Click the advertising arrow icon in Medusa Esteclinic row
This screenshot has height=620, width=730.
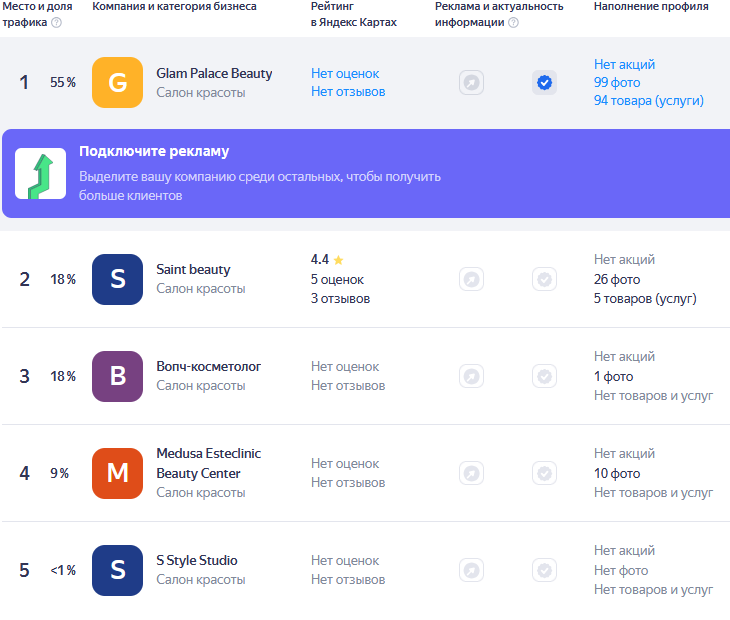472,473
